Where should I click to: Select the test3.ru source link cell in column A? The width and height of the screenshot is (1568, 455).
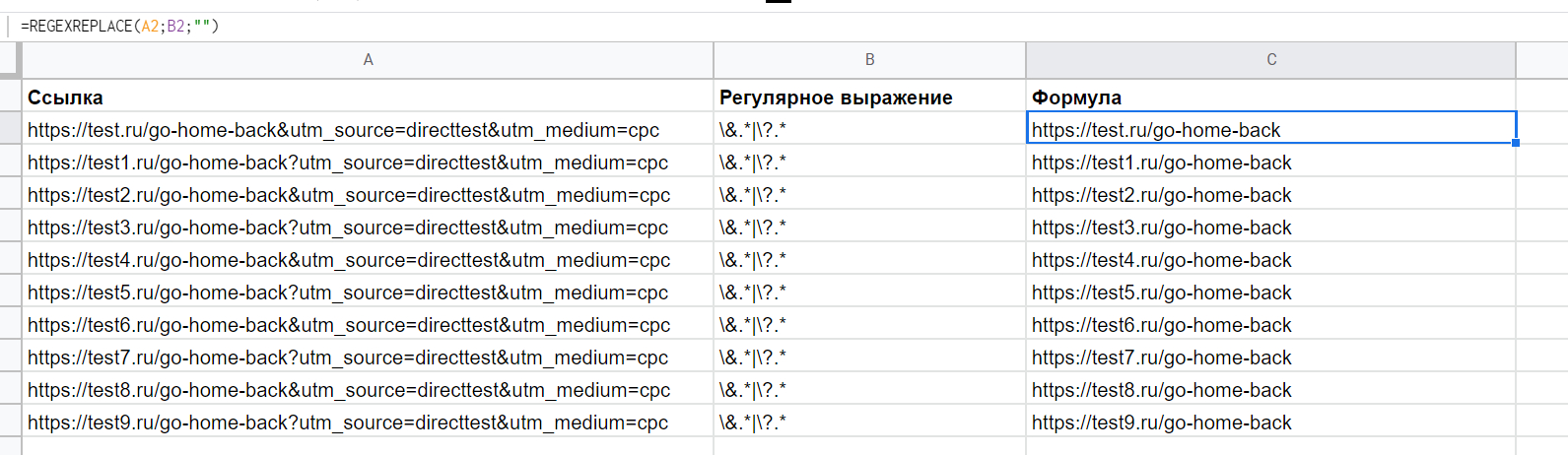pyautogui.click(x=368, y=227)
